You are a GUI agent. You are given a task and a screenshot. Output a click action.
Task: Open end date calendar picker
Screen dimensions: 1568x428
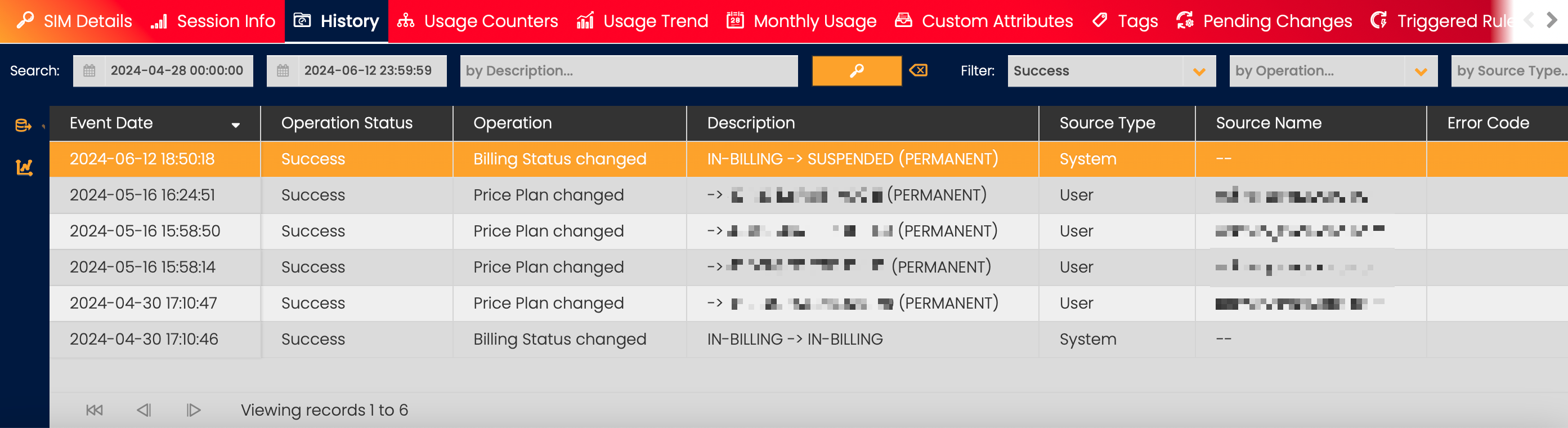click(x=283, y=70)
